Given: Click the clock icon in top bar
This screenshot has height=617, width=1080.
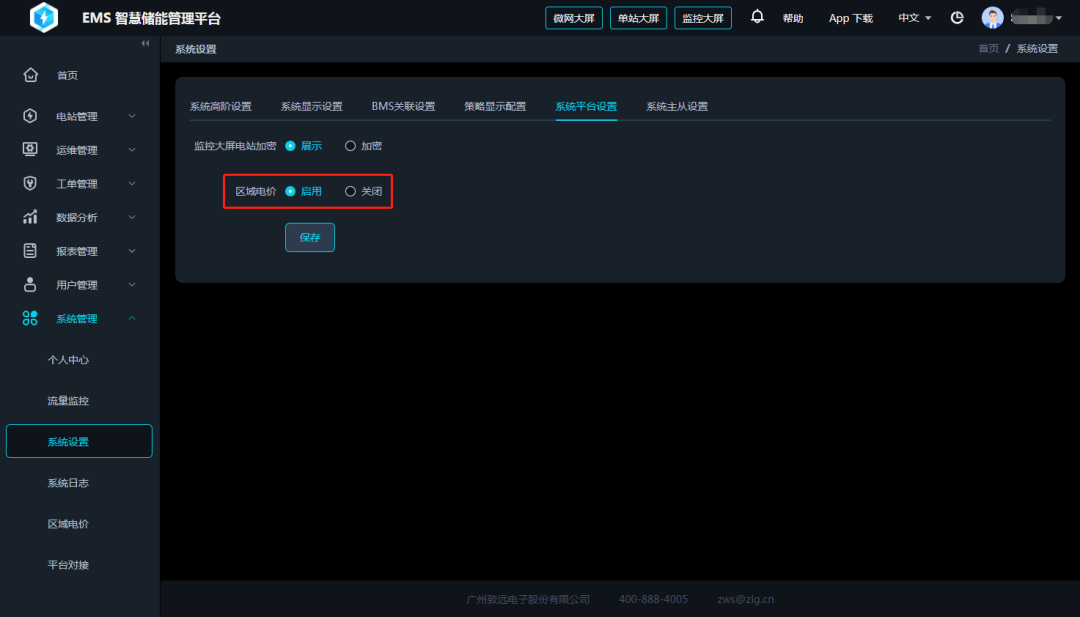Looking at the screenshot, I should pos(957,18).
